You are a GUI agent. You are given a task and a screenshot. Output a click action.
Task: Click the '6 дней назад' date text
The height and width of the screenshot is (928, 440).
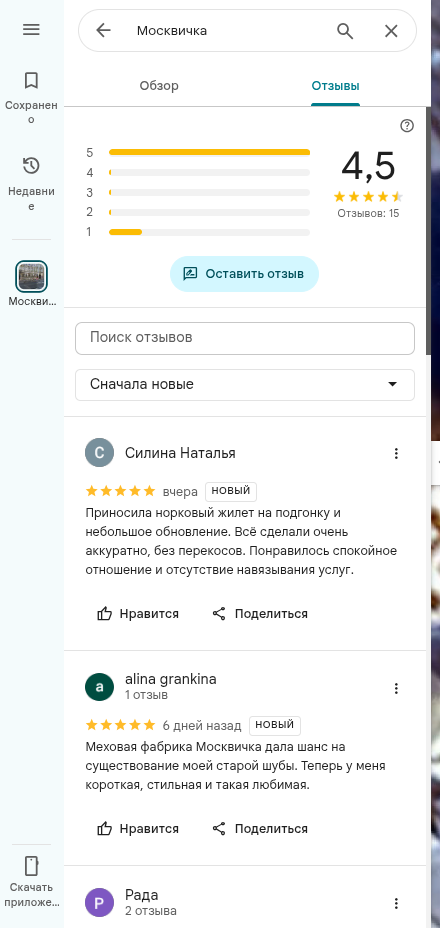[x=202, y=726]
